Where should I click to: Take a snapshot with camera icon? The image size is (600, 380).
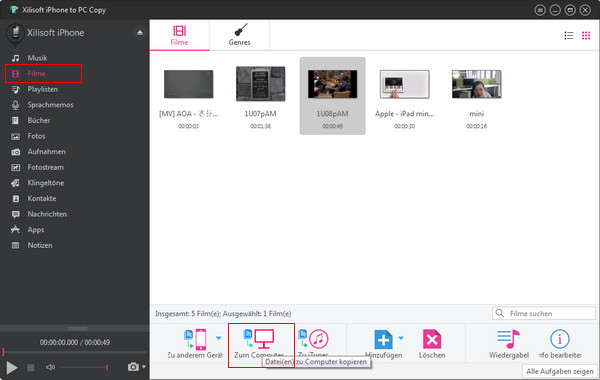click(133, 367)
